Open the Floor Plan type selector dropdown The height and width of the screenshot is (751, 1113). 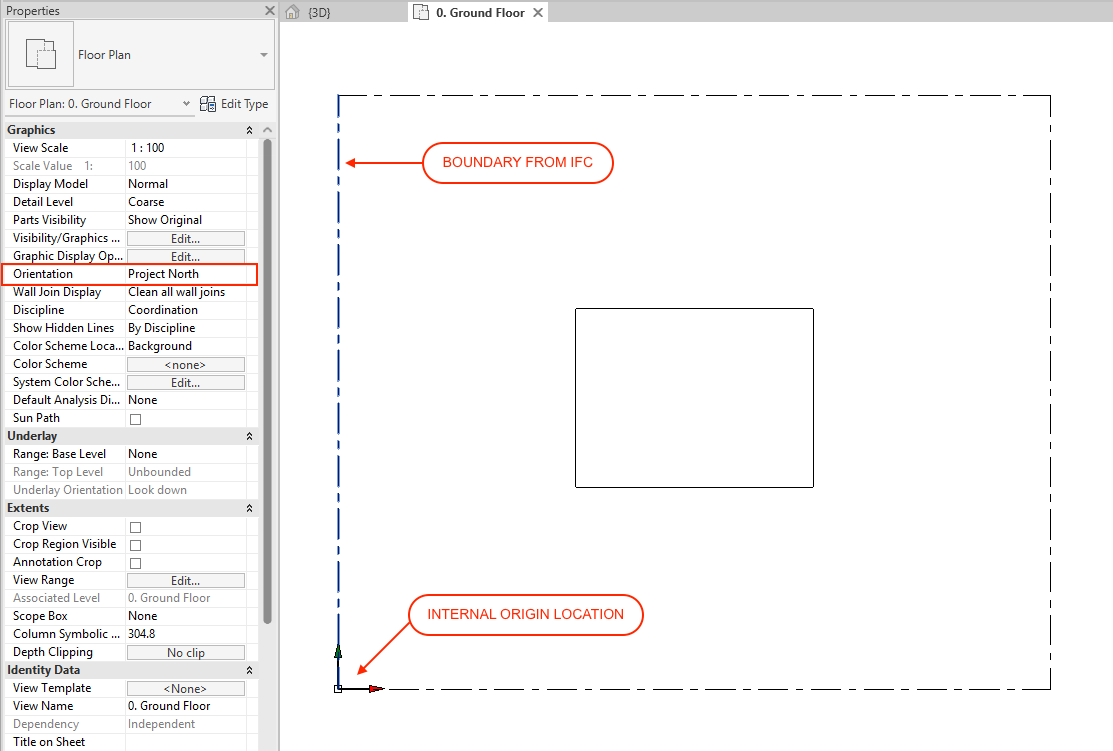point(264,55)
